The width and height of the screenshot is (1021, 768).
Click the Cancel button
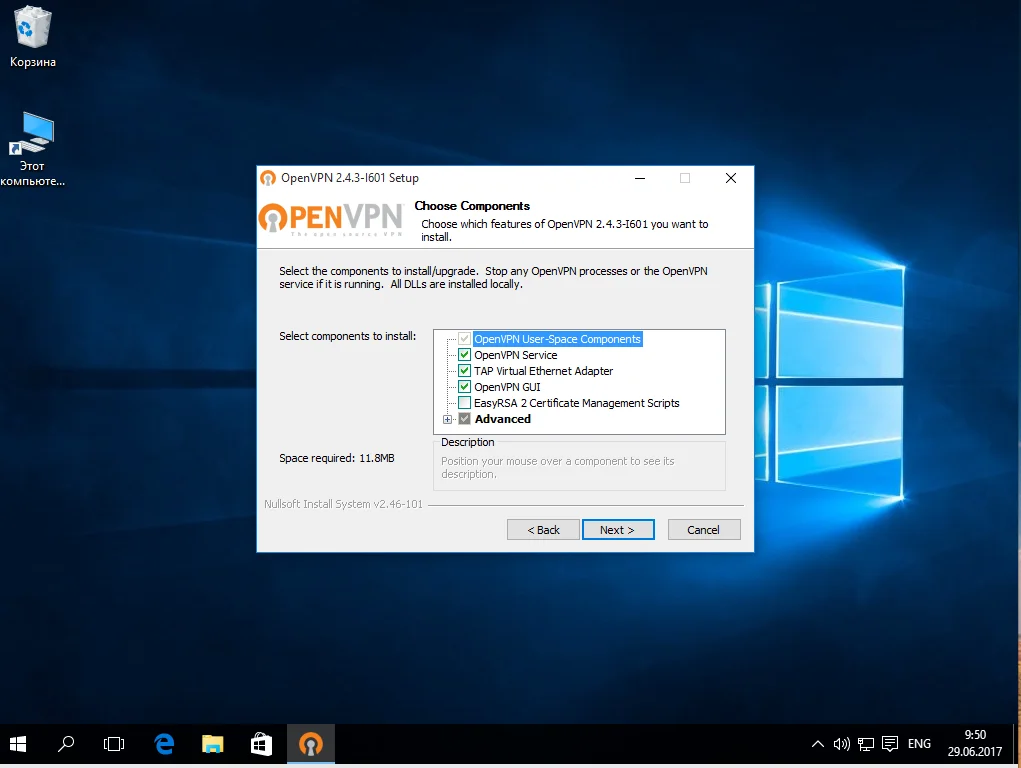coord(704,530)
